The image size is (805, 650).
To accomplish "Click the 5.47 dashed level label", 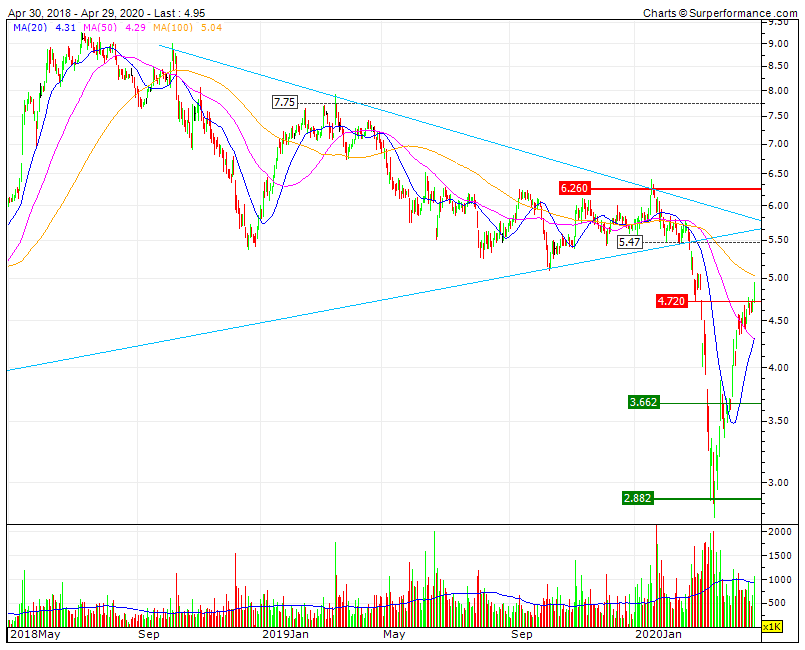I will coord(630,242).
